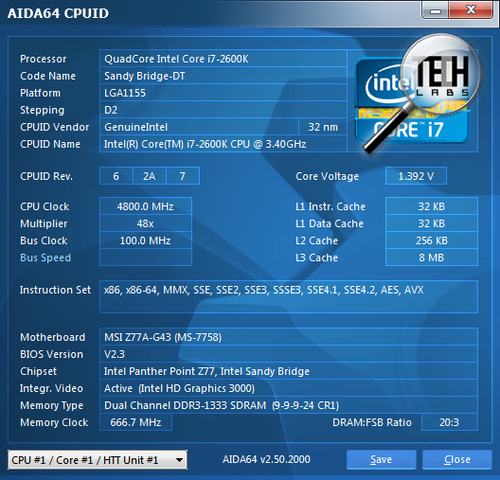Click the Processor label
Image resolution: width=500 pixels, height=480 pixels.
coord(43,59)
